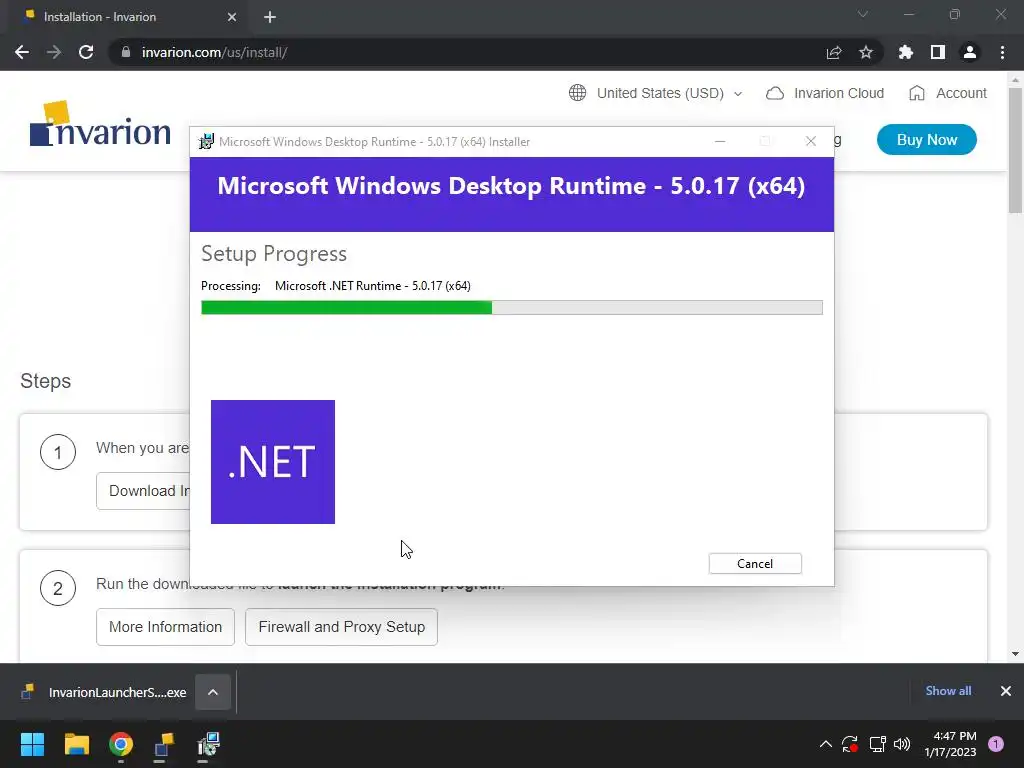The height and width of the screenshot is (768, 1024).
Task: Click the Buy Now button
Action: click(x=927, y=140)
